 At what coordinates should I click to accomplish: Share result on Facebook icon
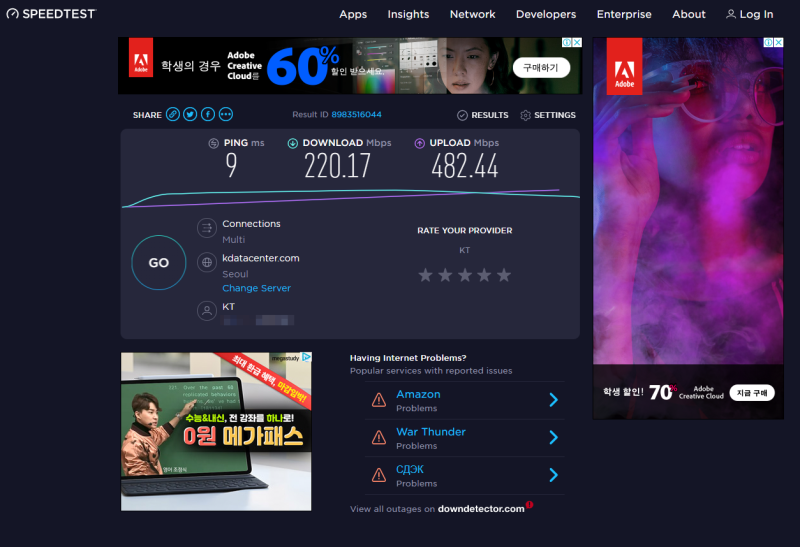tap(208, 114)
